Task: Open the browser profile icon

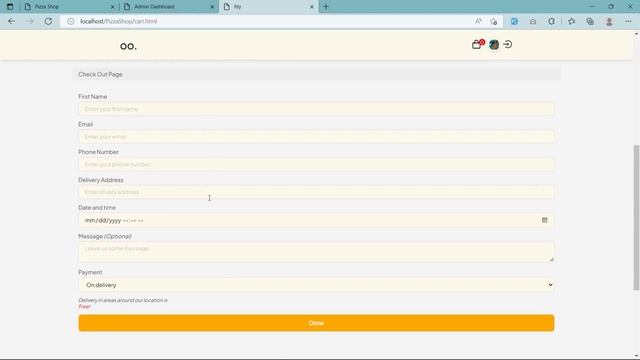Action: pyautogui.click(x=609, y=21)
